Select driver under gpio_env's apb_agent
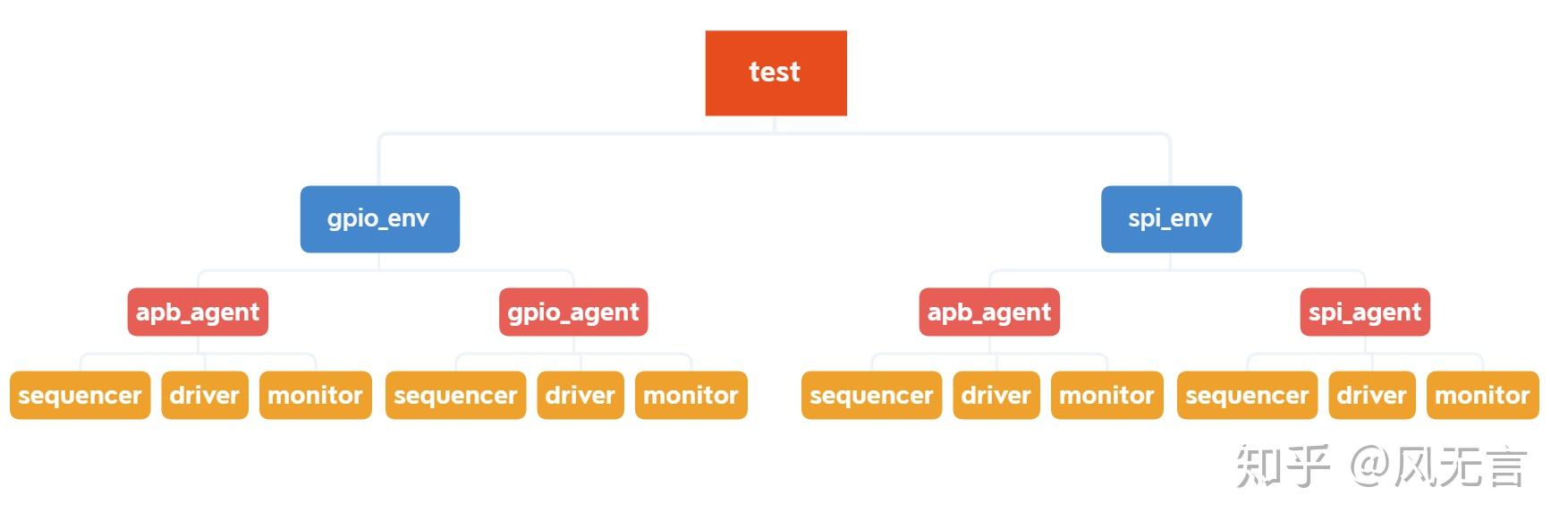The width and height of the screenshot is (1568, 530). (205, 395)
